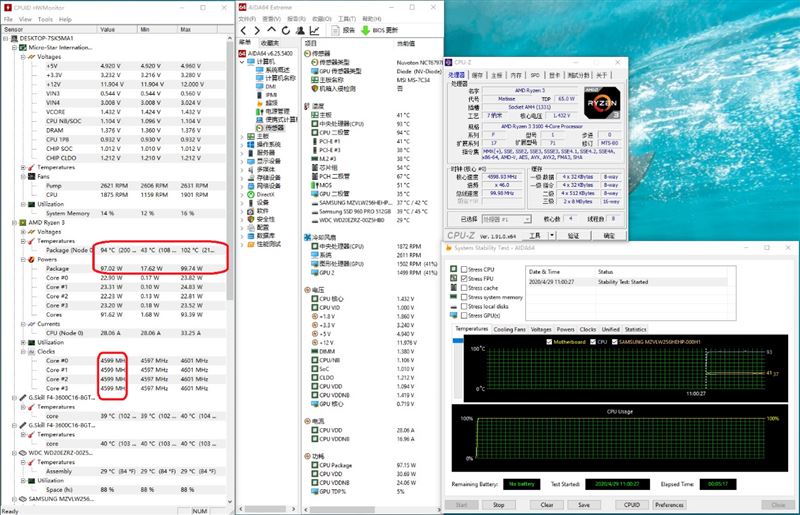The image size is (800, 515).
Task: Click the 操作系统 Windows icon in AIDA64 tree
Action: point(251,144)
